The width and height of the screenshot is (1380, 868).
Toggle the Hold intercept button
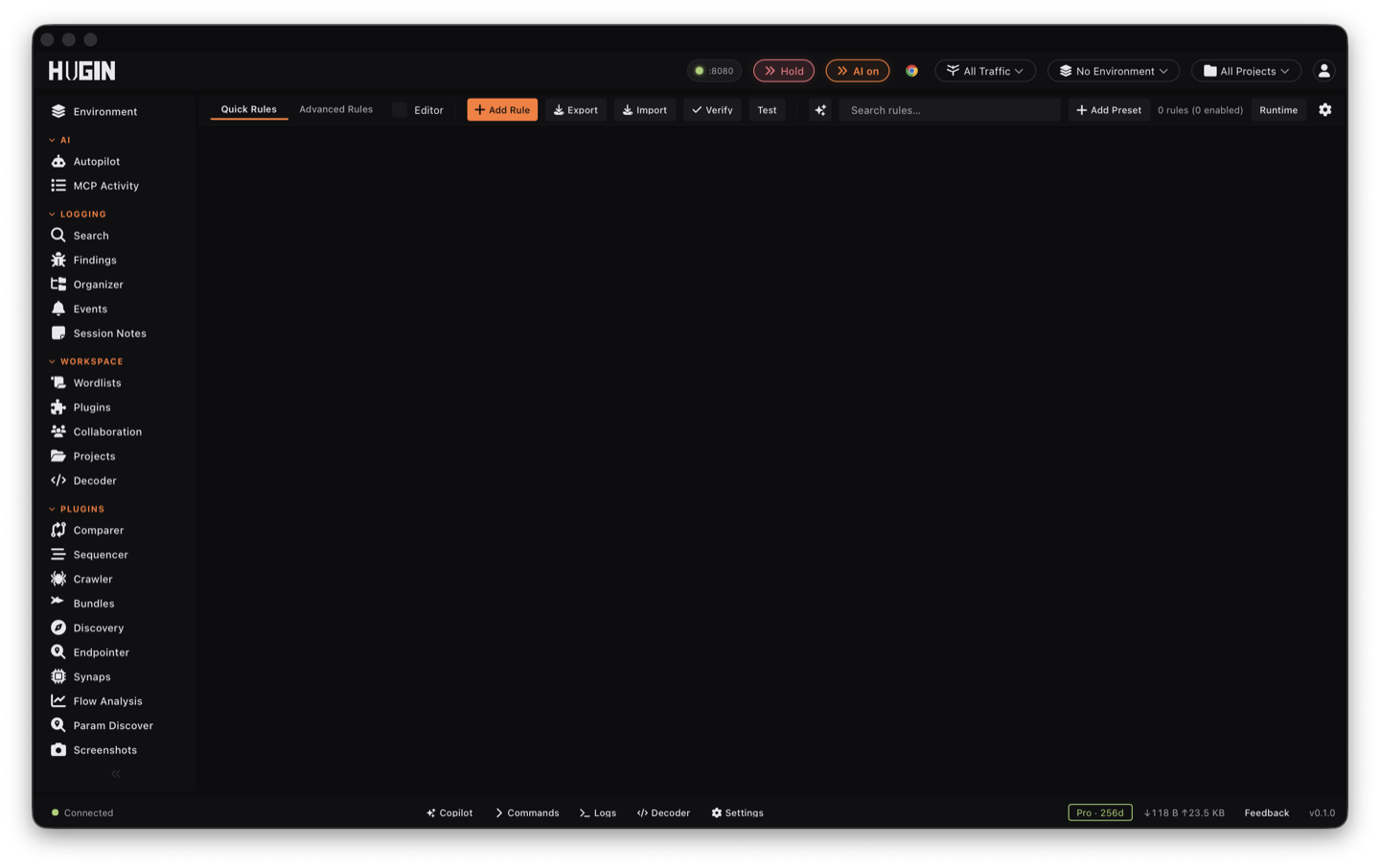click(784, 71)
